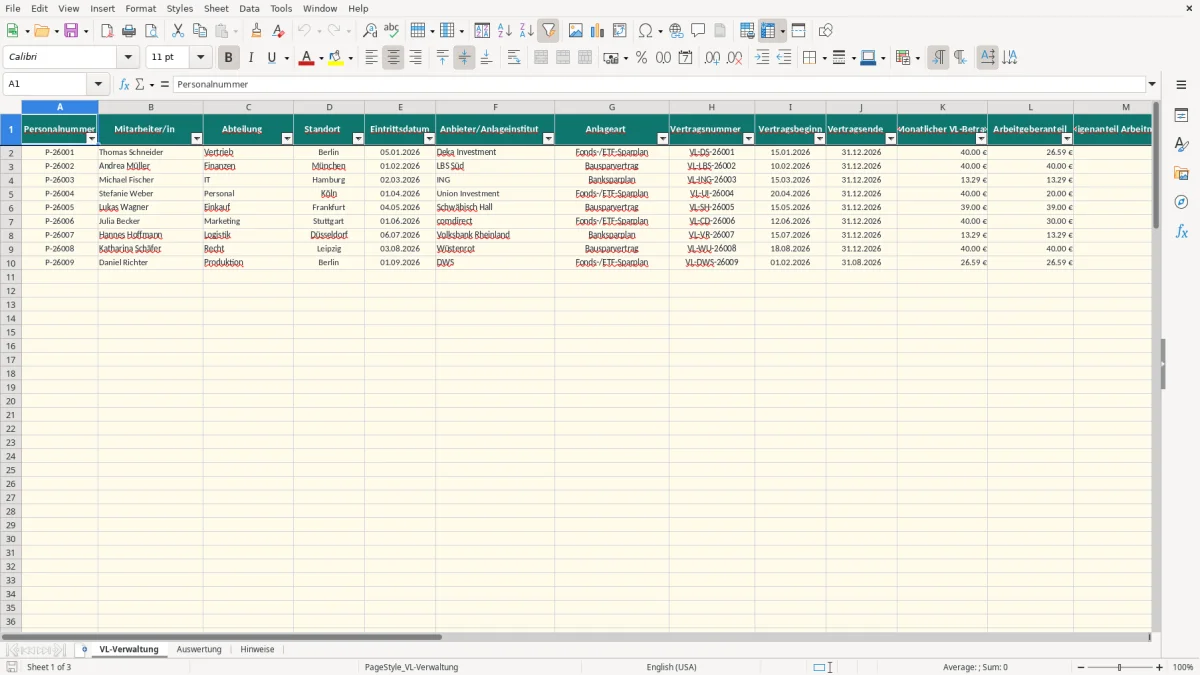Open the Abteilung column filter dropdown
Viewport: 1200px width, 675px height.
point(287,139)
